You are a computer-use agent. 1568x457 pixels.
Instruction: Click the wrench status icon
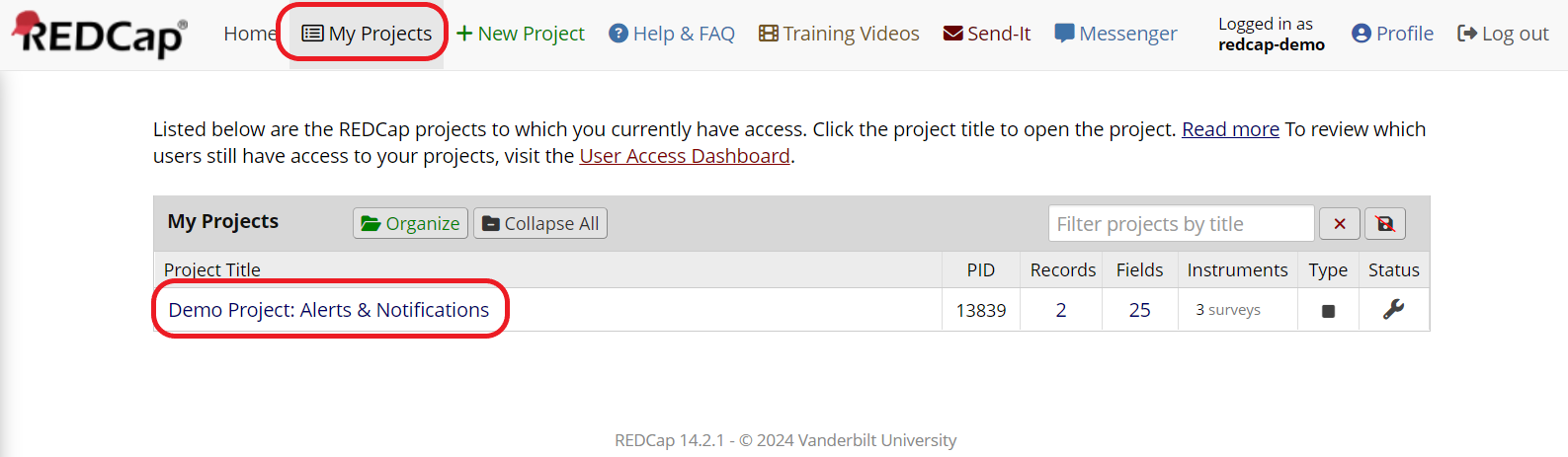click(1393, 310)
